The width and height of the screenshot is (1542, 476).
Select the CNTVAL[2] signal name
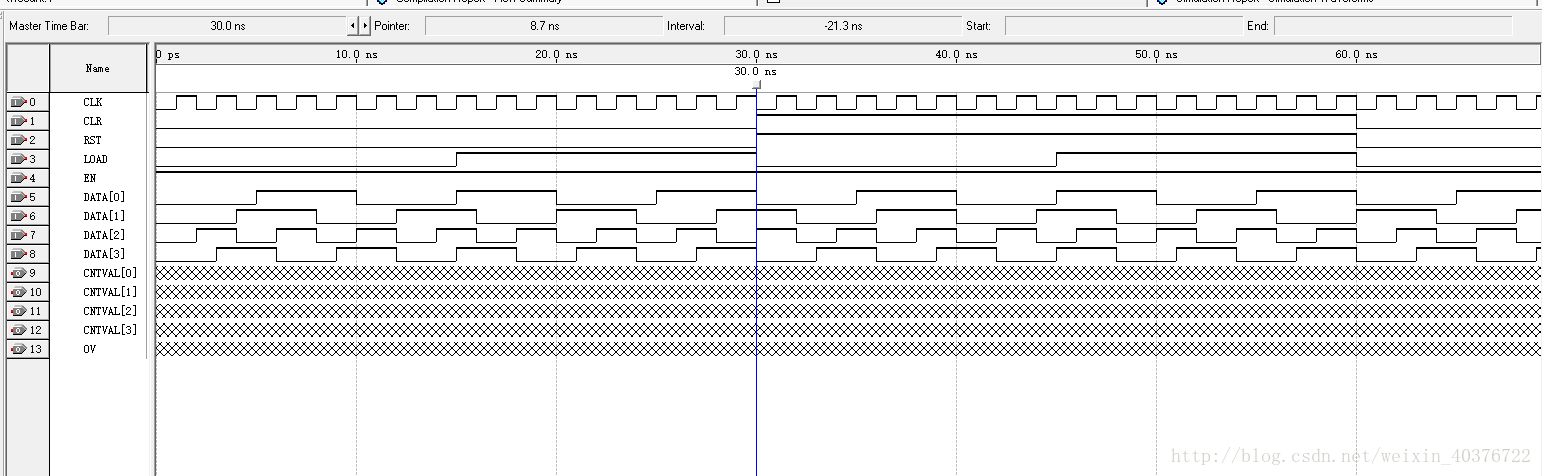click(111, 311)
